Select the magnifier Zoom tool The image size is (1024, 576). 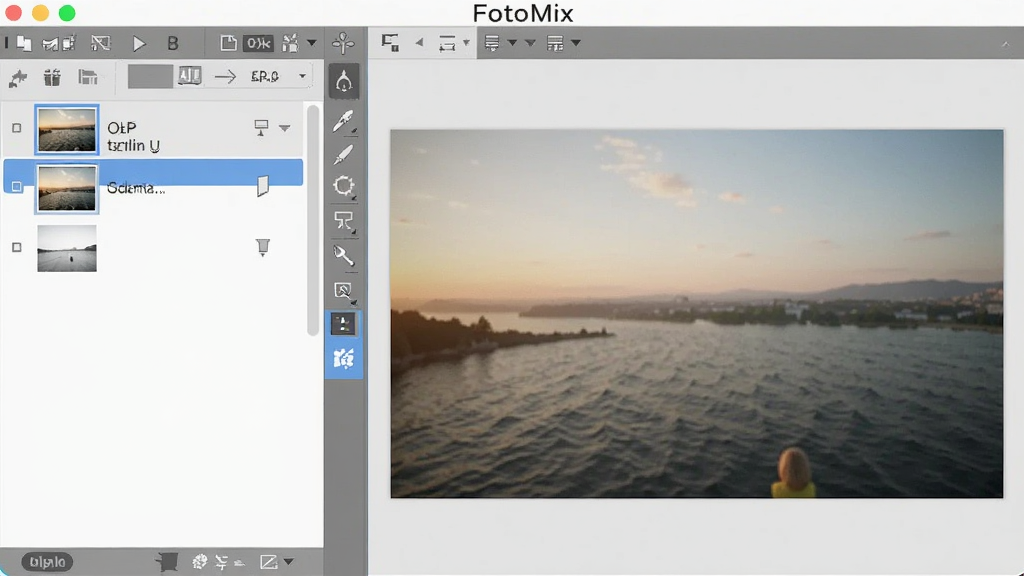coord(344,291)
